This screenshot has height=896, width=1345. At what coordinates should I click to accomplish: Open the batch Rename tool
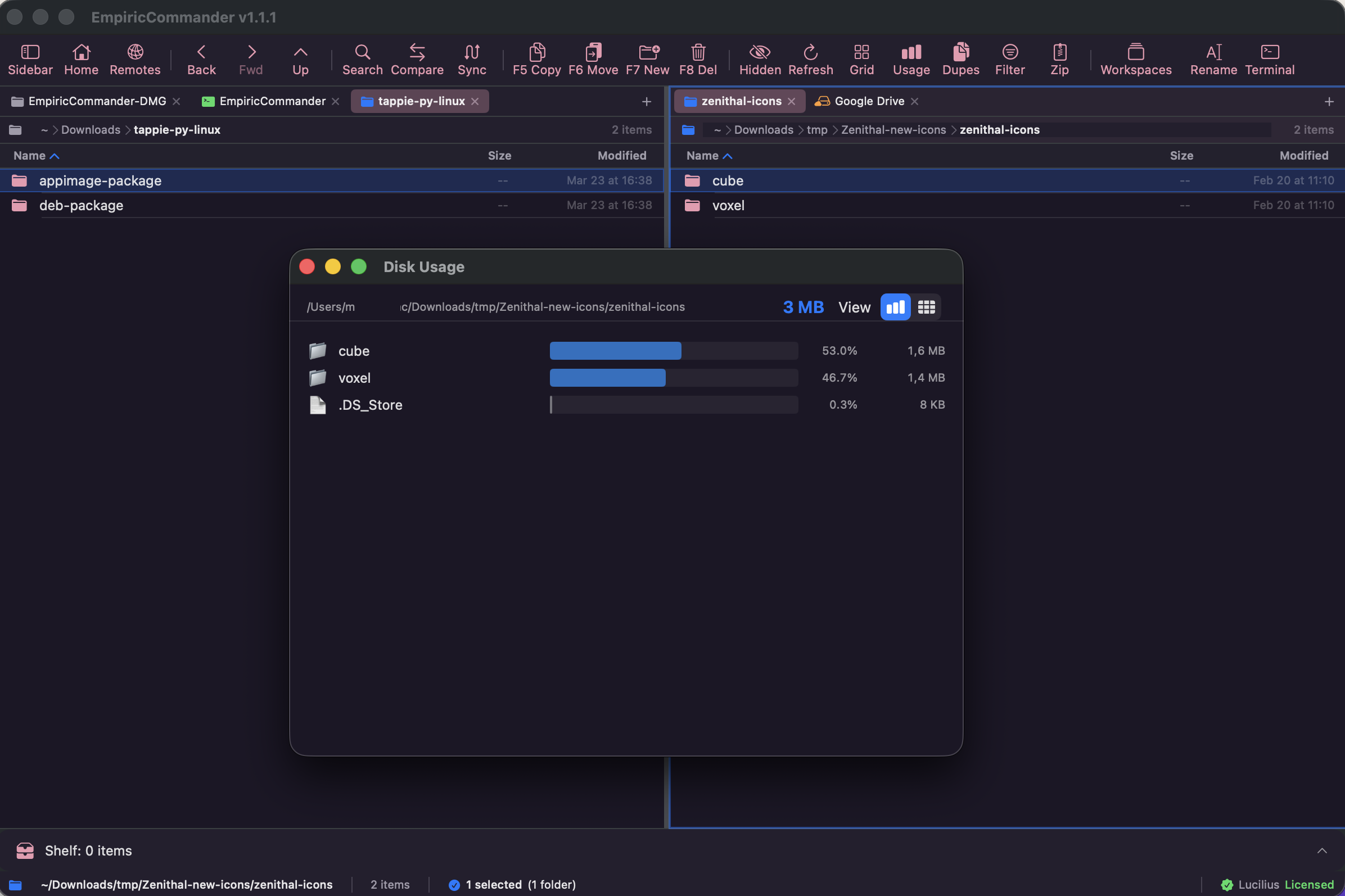tap(1212, 59)
